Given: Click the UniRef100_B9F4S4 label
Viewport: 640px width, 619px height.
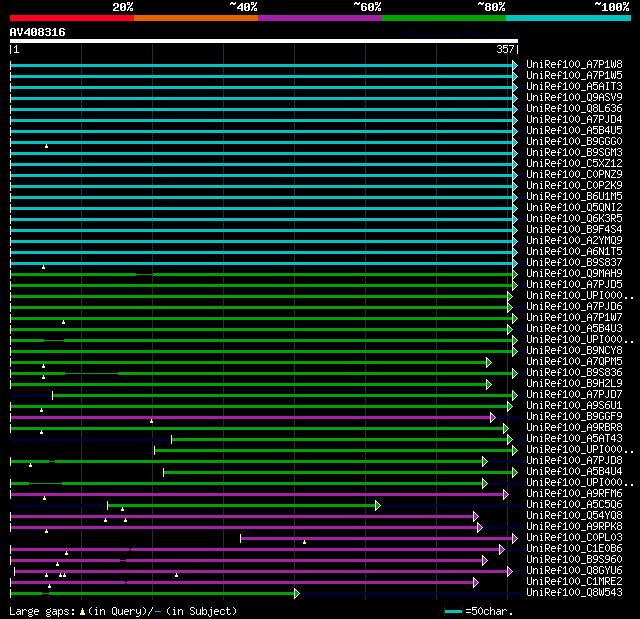Looking at the screenshot, I should pyautogui.click(x=574, y=230).
